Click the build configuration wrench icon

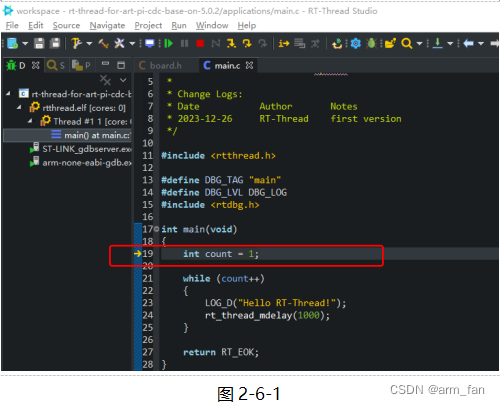click(x=76, y=43)
